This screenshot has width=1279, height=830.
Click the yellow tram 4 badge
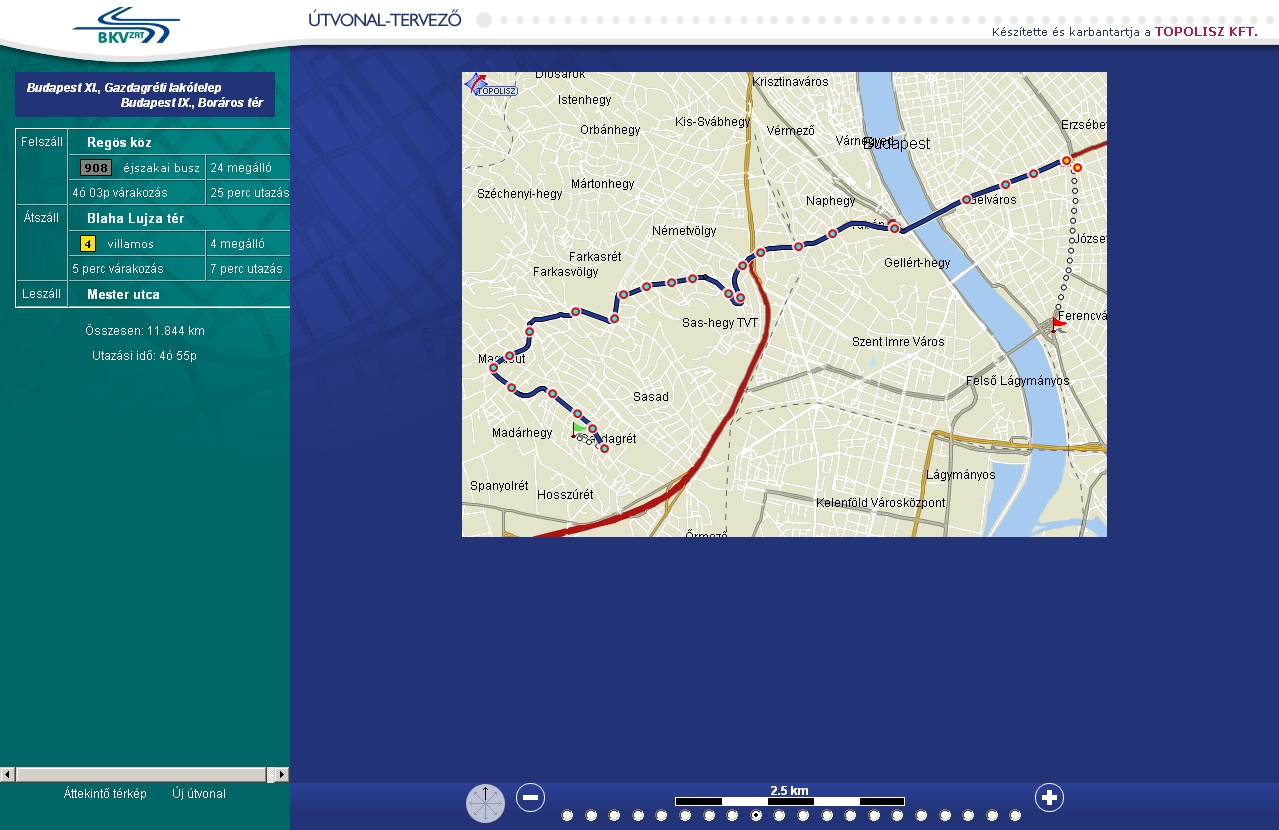[x=88, y=244]
